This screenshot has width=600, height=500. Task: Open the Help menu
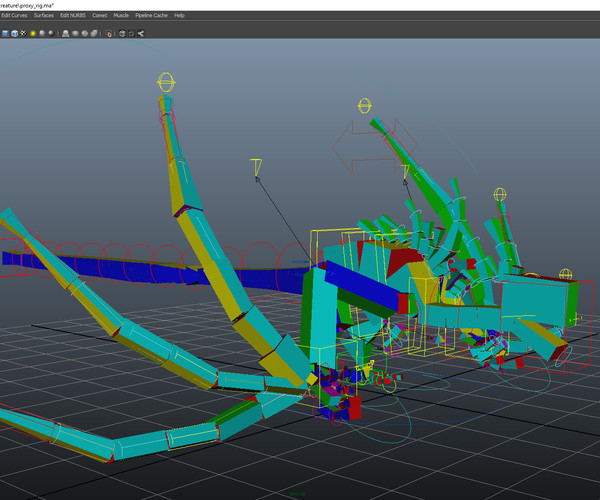[179, 16]
